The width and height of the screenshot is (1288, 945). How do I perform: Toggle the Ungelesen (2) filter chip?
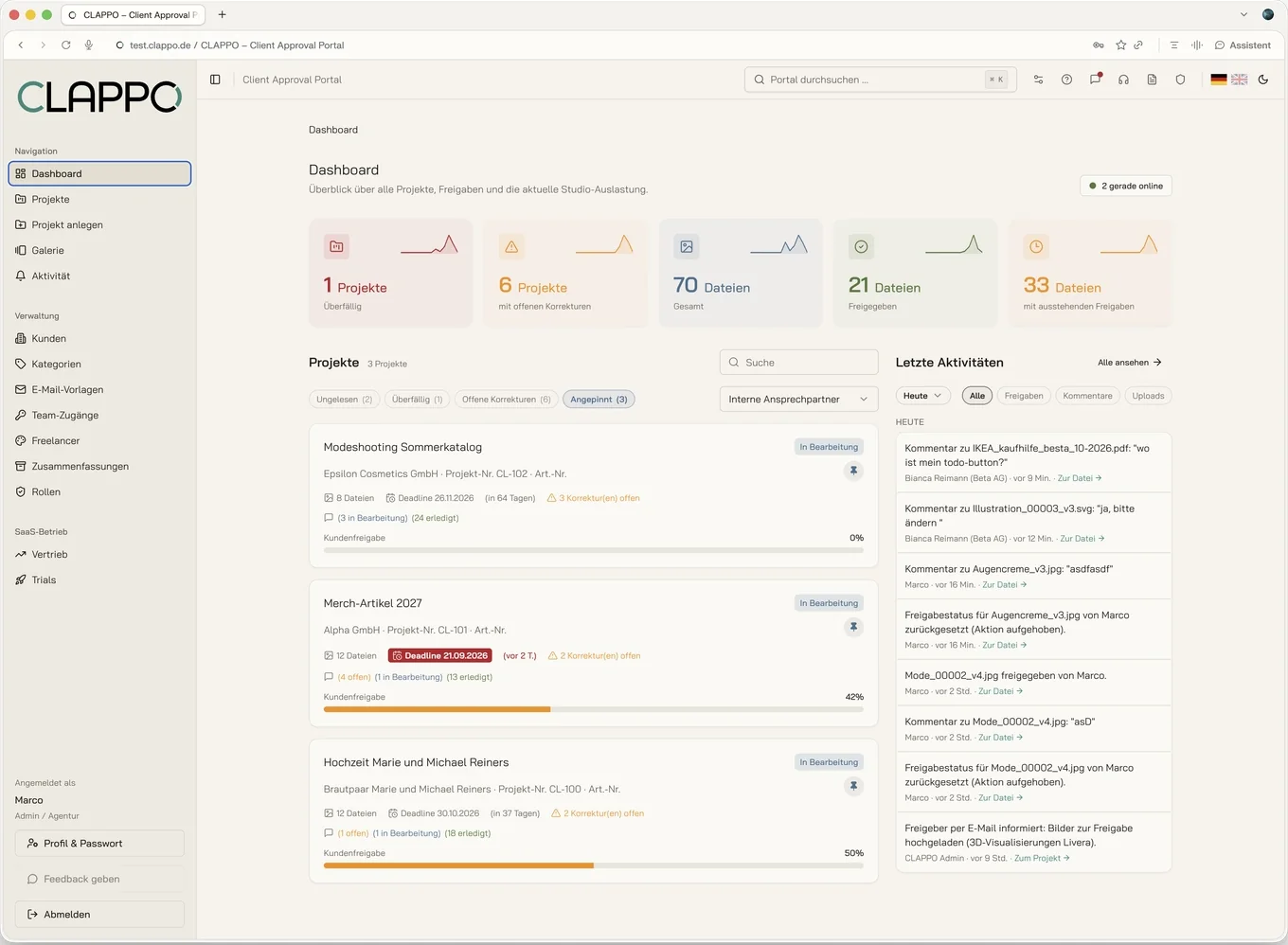344,400
